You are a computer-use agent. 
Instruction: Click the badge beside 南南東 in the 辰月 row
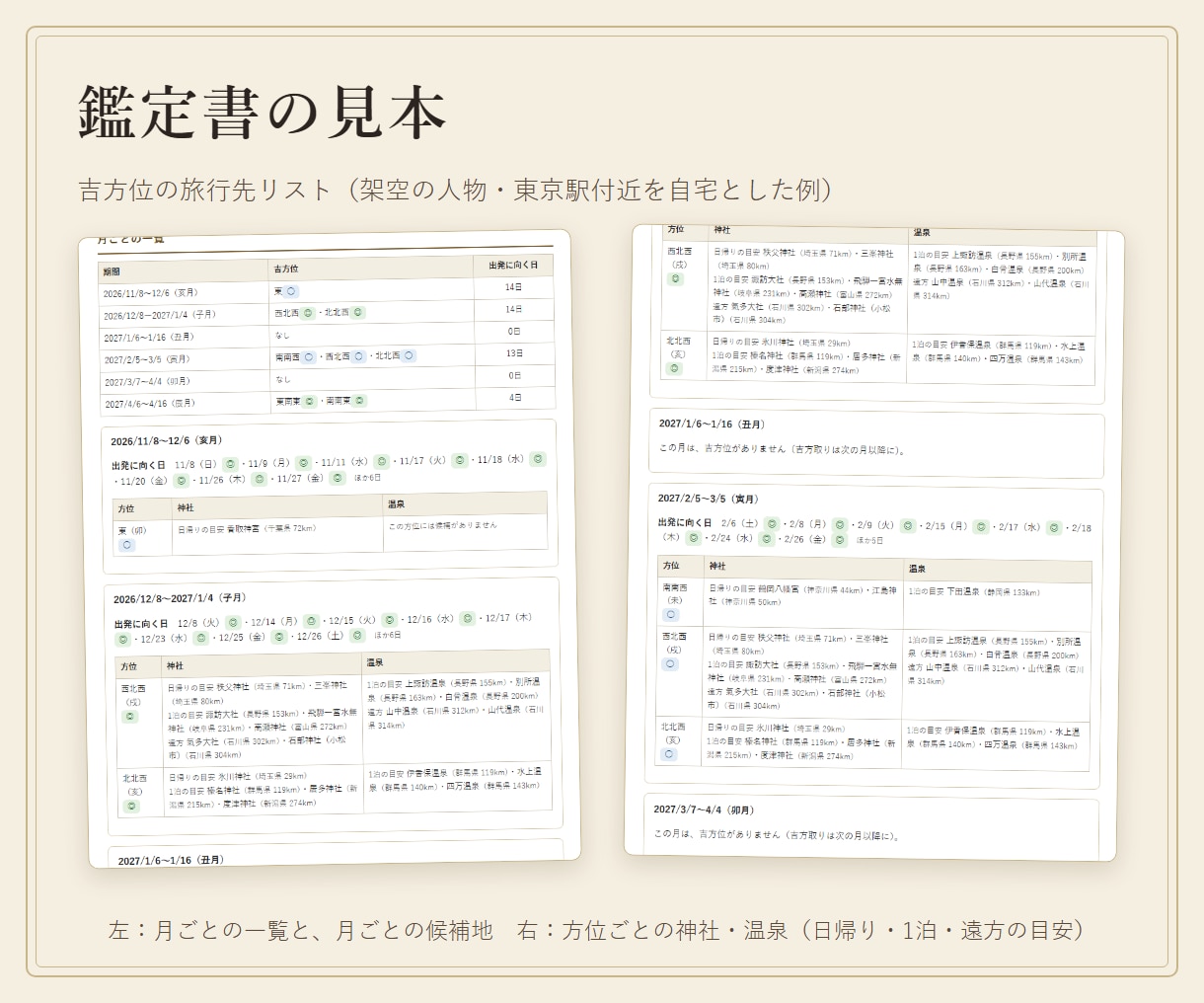click(x=360, y=401)
